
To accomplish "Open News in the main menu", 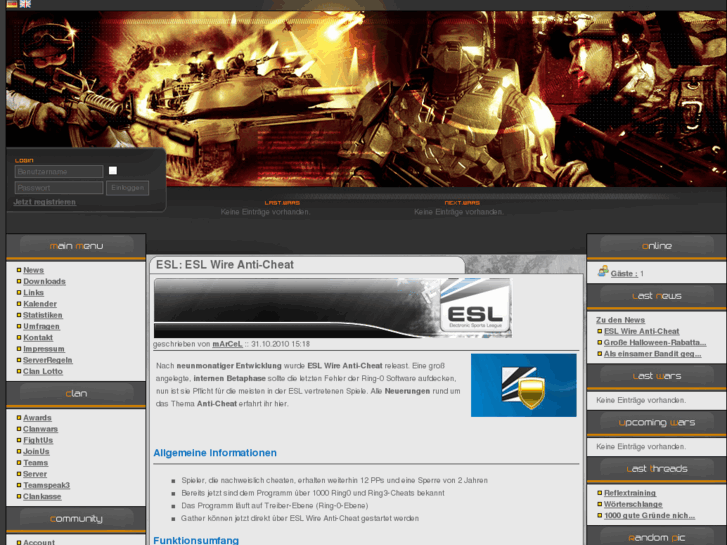I will (33, 270).
